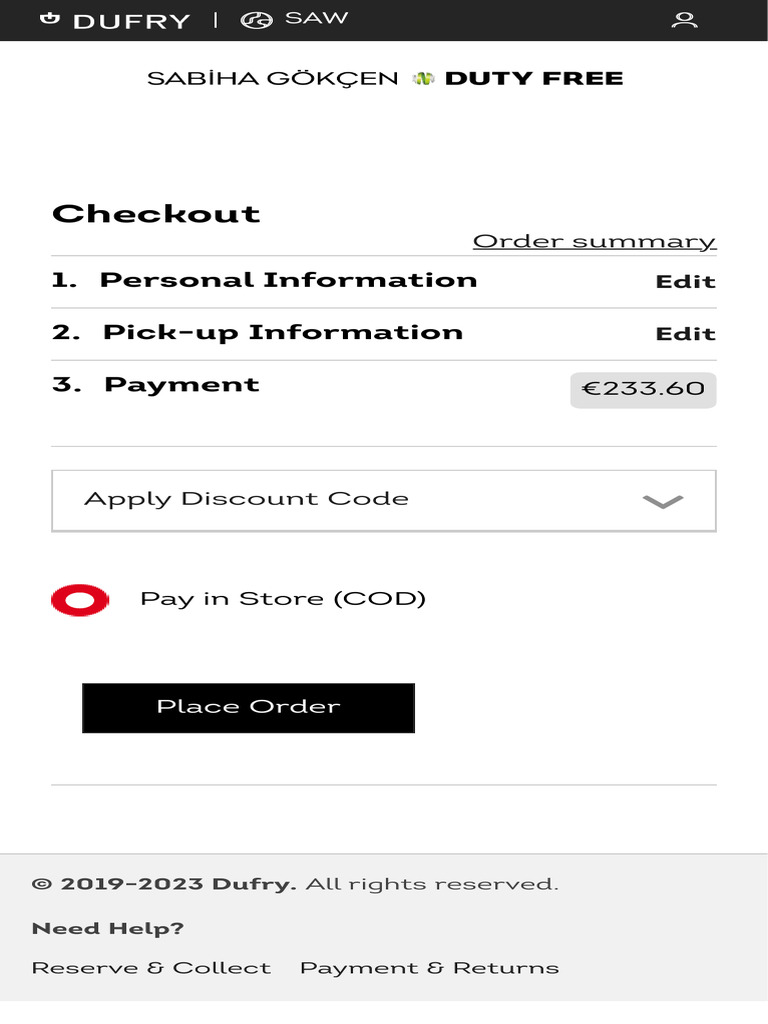768x1024 pixels.
Task: Expand the Apply Discount Code chevron
Action: (x=662, y=501)
